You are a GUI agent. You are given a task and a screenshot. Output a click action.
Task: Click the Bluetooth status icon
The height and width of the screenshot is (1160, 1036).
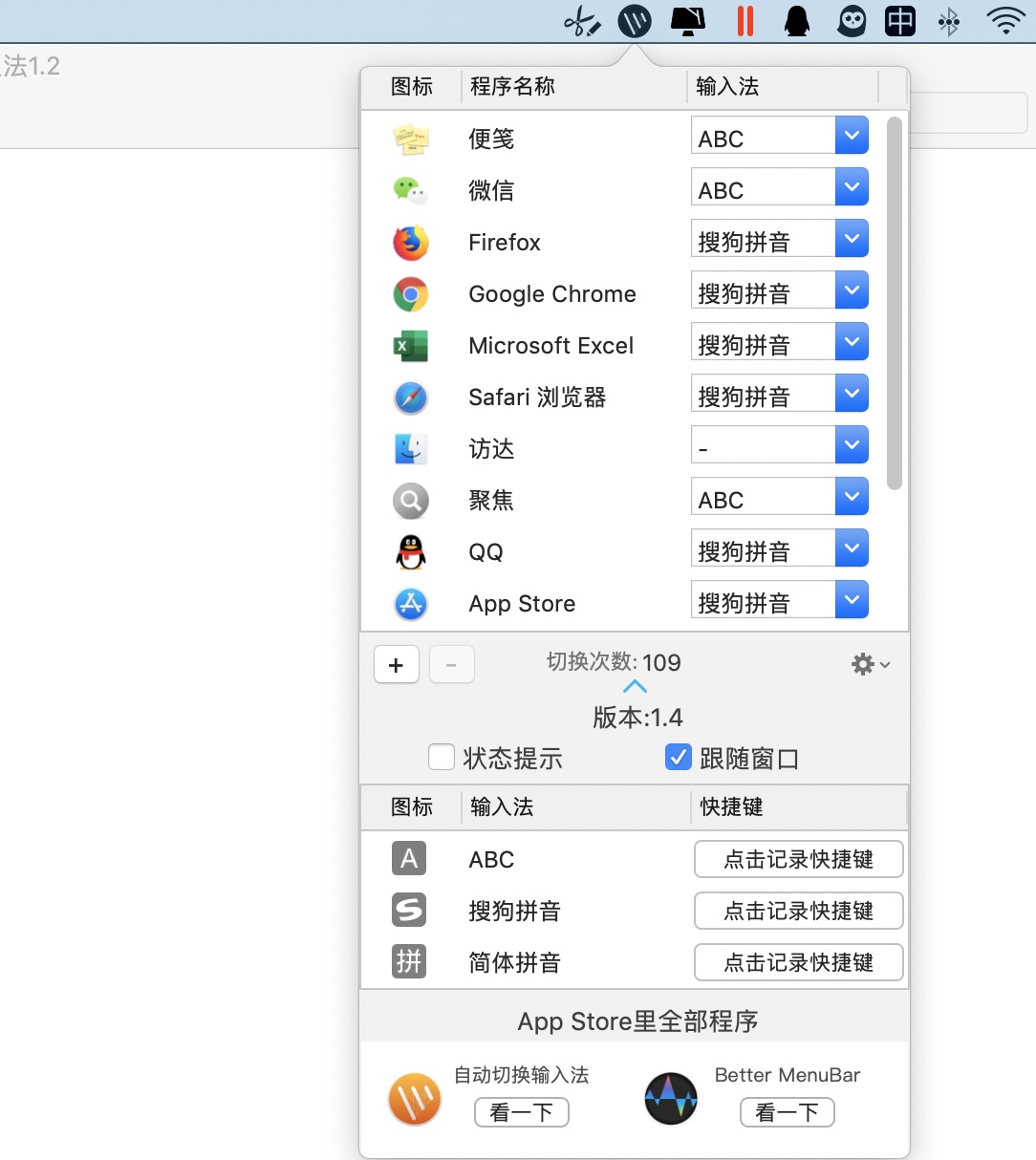(948, 21)
